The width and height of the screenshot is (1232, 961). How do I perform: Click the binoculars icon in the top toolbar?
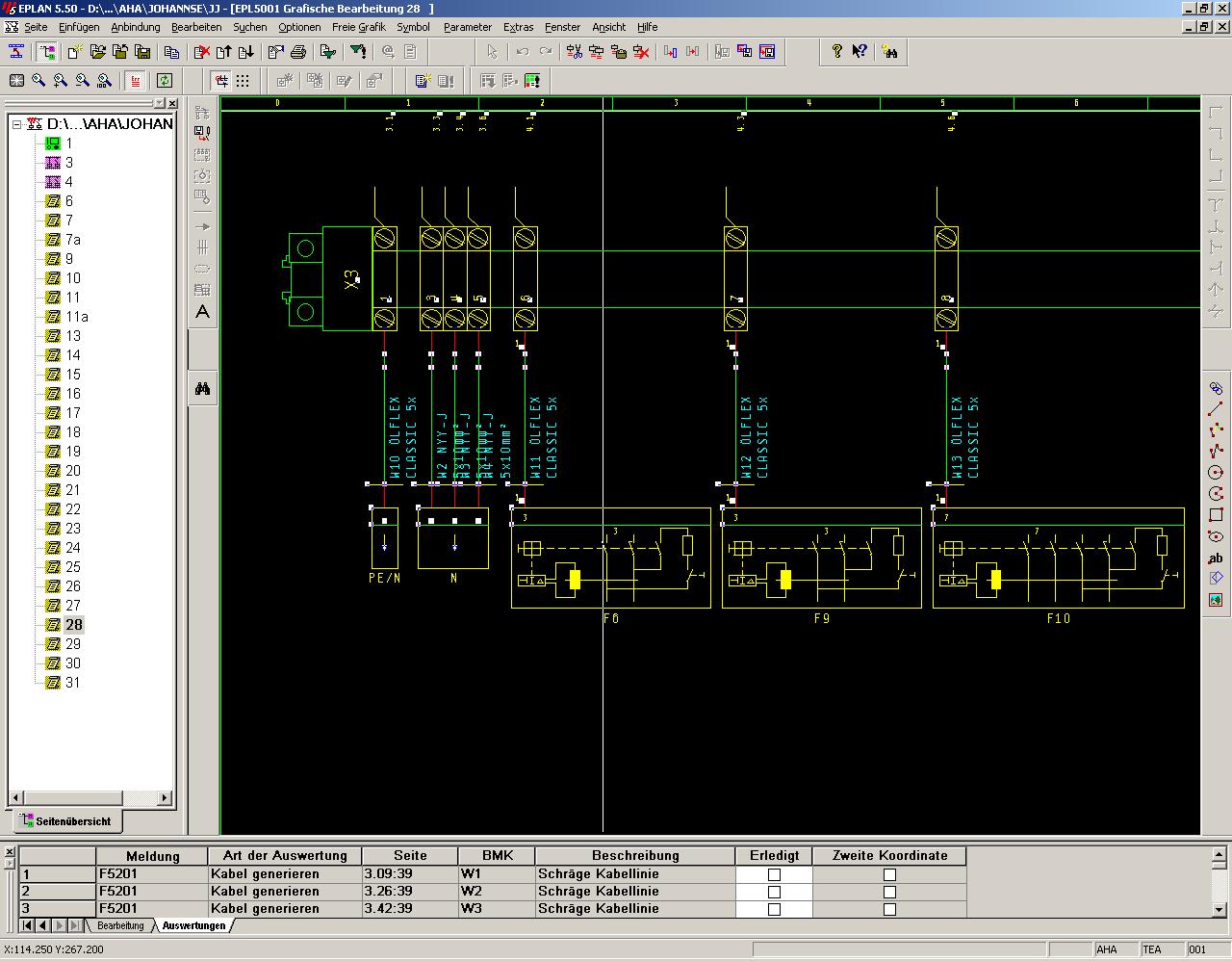pos(889,51)
